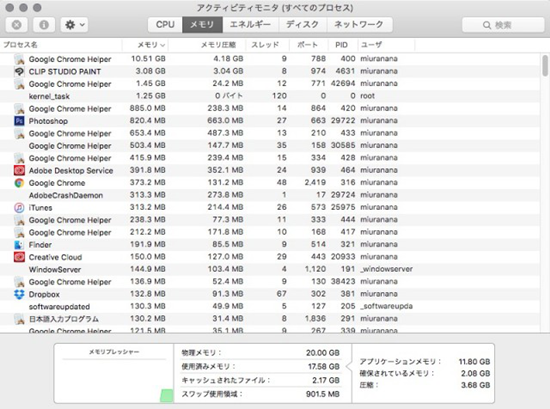Click the PID value 42694

pos(343,83)
